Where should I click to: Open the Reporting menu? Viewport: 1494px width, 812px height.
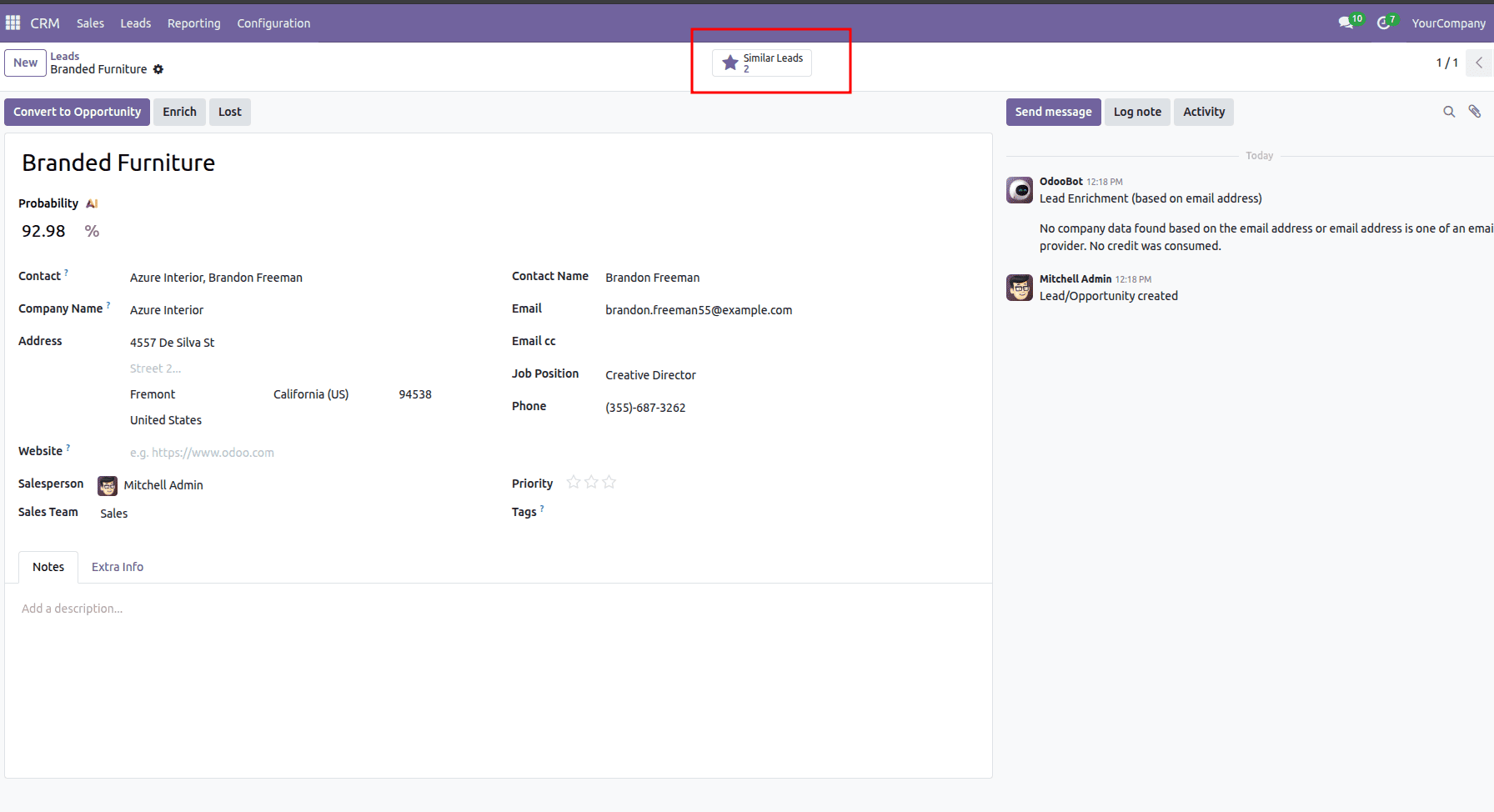[193, 23]
